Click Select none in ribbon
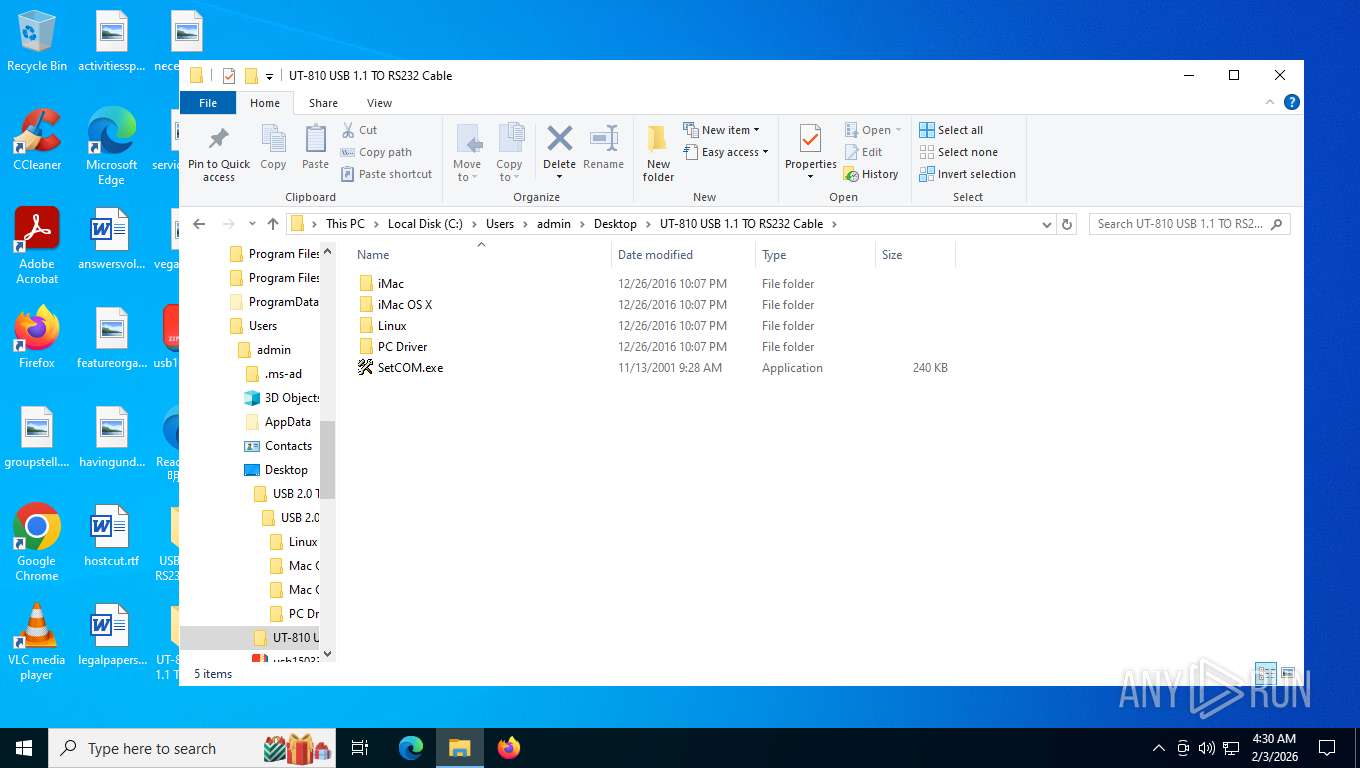 point(958,152)
